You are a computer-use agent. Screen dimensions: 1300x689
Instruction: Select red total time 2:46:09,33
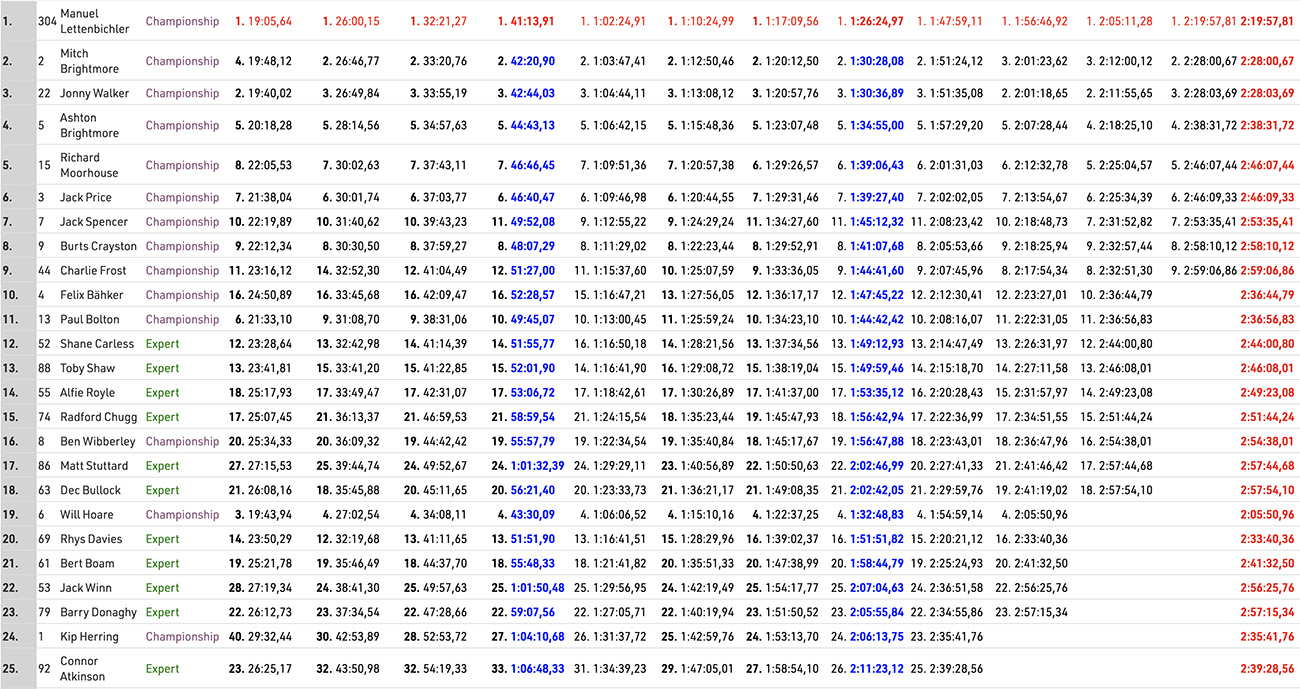tap(1266, 198)
